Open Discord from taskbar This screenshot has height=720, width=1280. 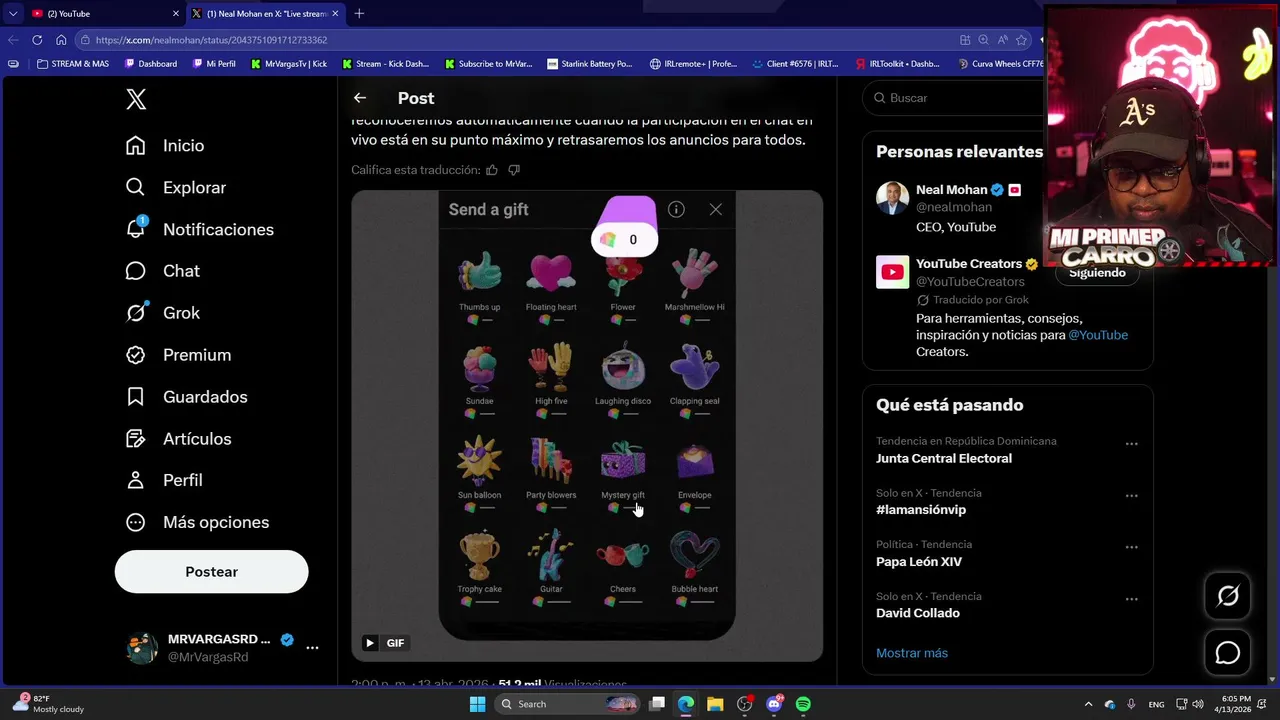(774, 704)
